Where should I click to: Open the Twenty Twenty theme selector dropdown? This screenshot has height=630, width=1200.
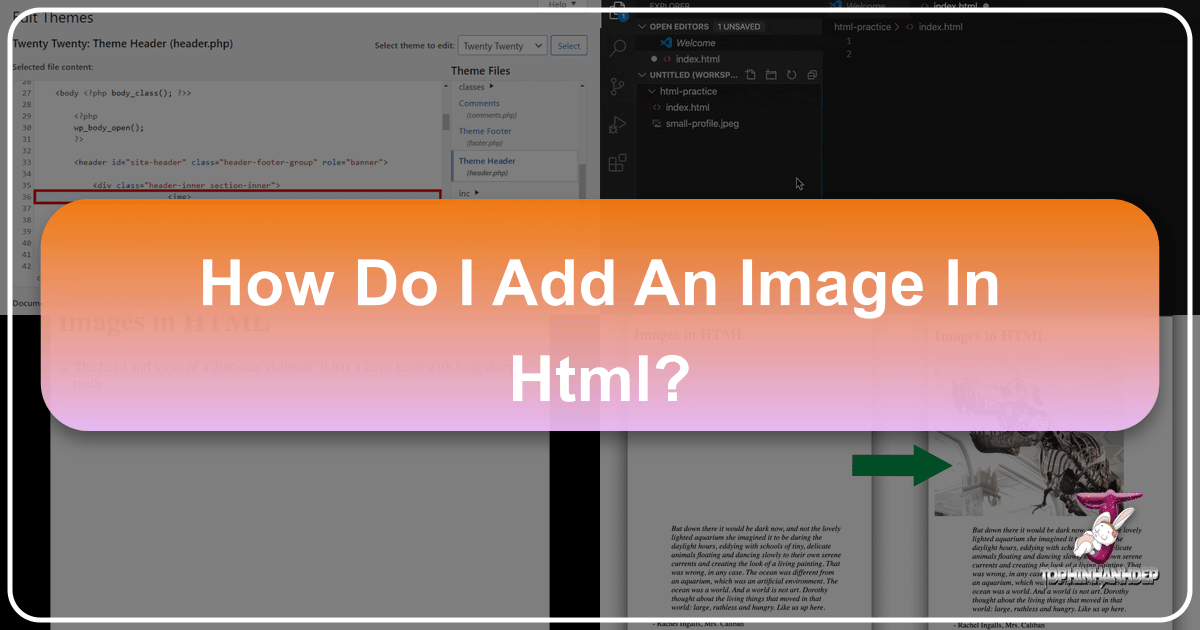[502, 45]
